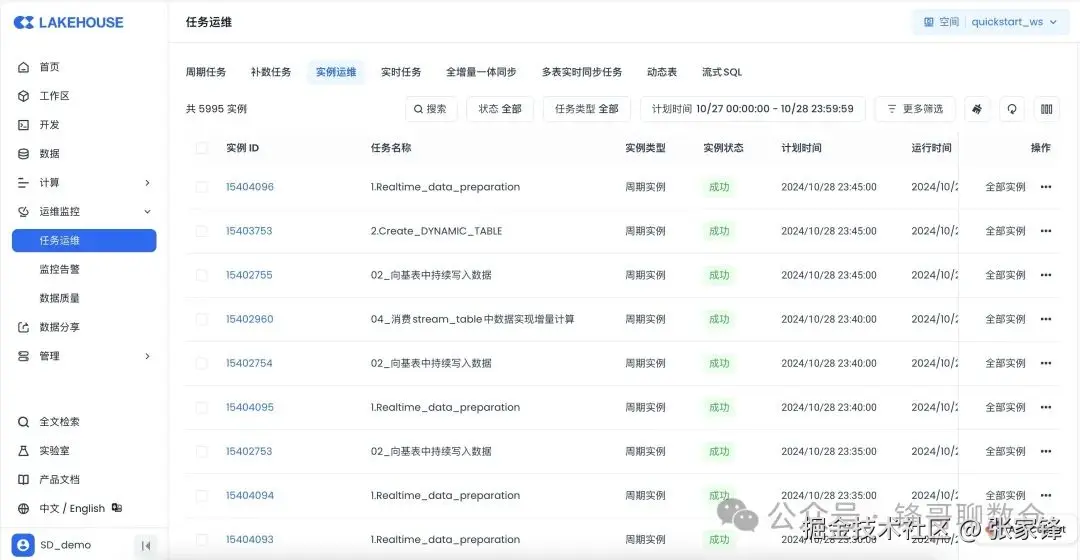Image resolution: width=1080 pixels, height=560 pixels.
Task: Open instance ID 15402960 link
Action: (249, 319)
